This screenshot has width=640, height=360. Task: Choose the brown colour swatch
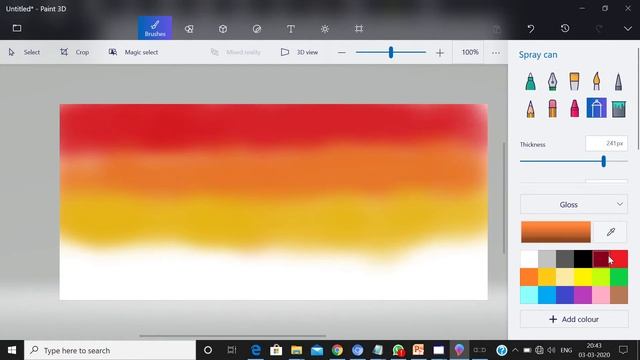pos(619,295)
